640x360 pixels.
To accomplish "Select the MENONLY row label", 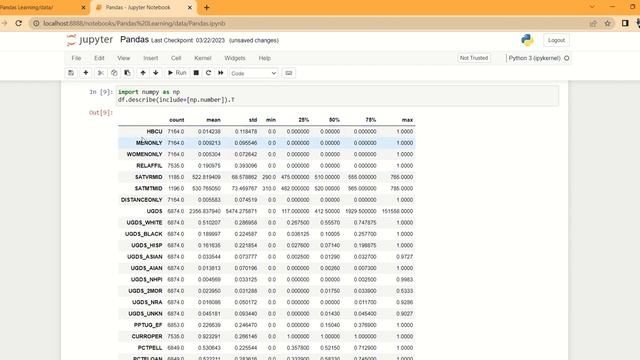I will click(x=149, y=143).
